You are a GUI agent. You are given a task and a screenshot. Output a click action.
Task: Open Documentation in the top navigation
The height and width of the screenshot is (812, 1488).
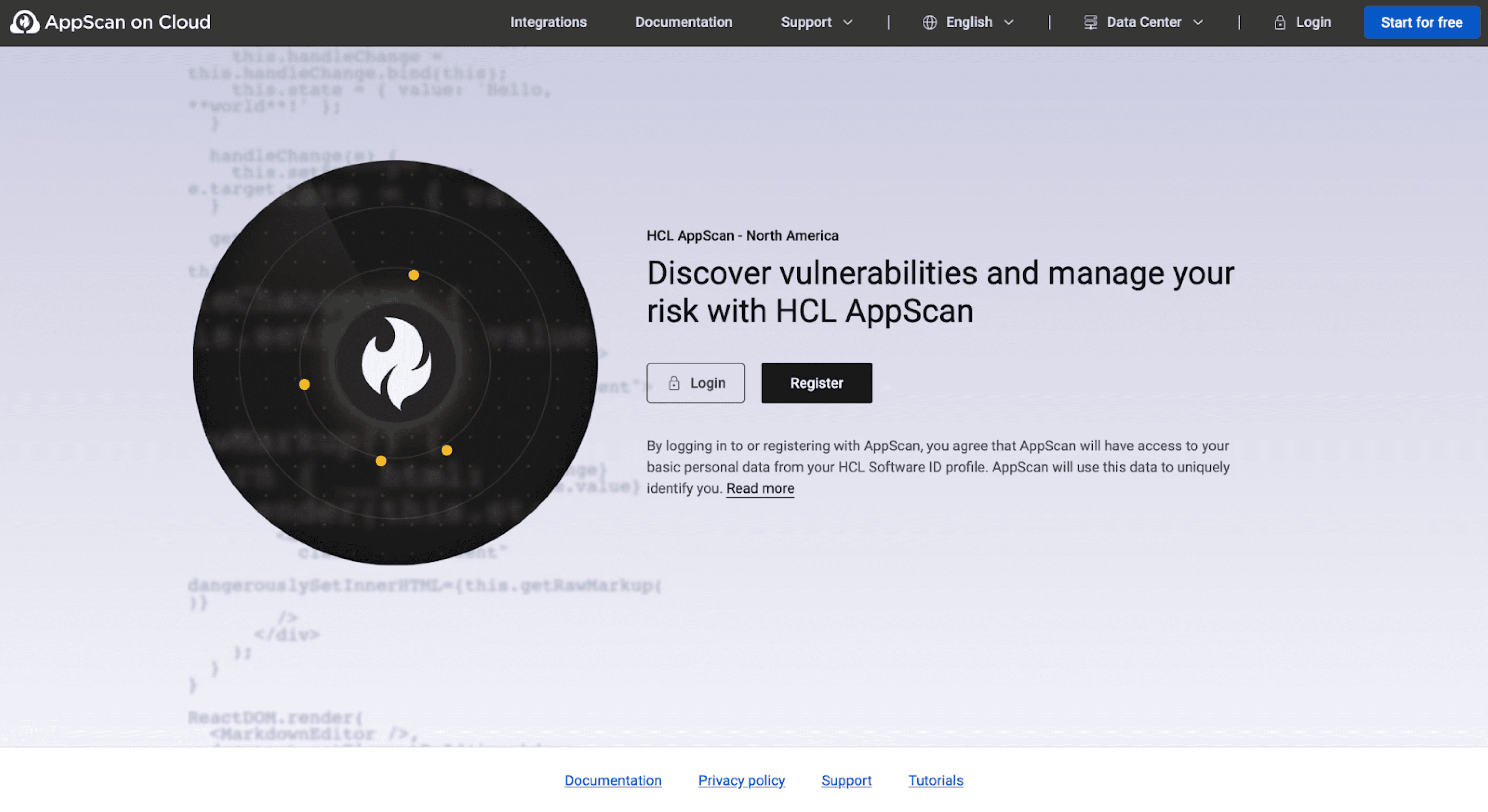[x=683, y=22]
